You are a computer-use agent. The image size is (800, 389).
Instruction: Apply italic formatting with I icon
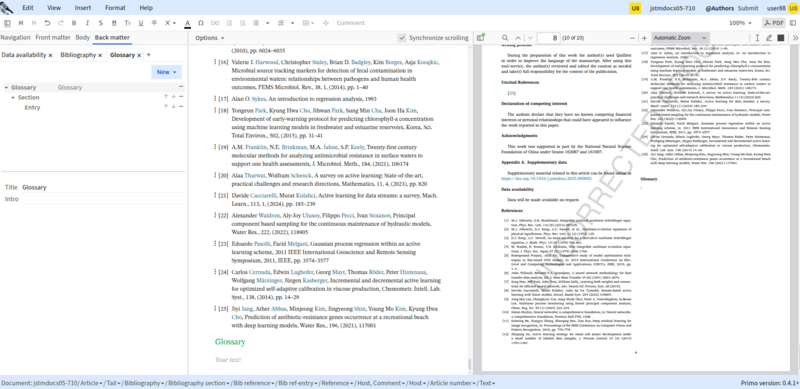click(87, 23)
